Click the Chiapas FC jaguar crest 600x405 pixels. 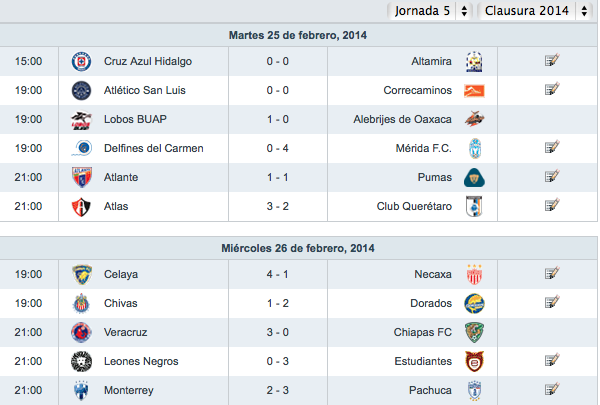pyautogui.click(x=474, y=332)
